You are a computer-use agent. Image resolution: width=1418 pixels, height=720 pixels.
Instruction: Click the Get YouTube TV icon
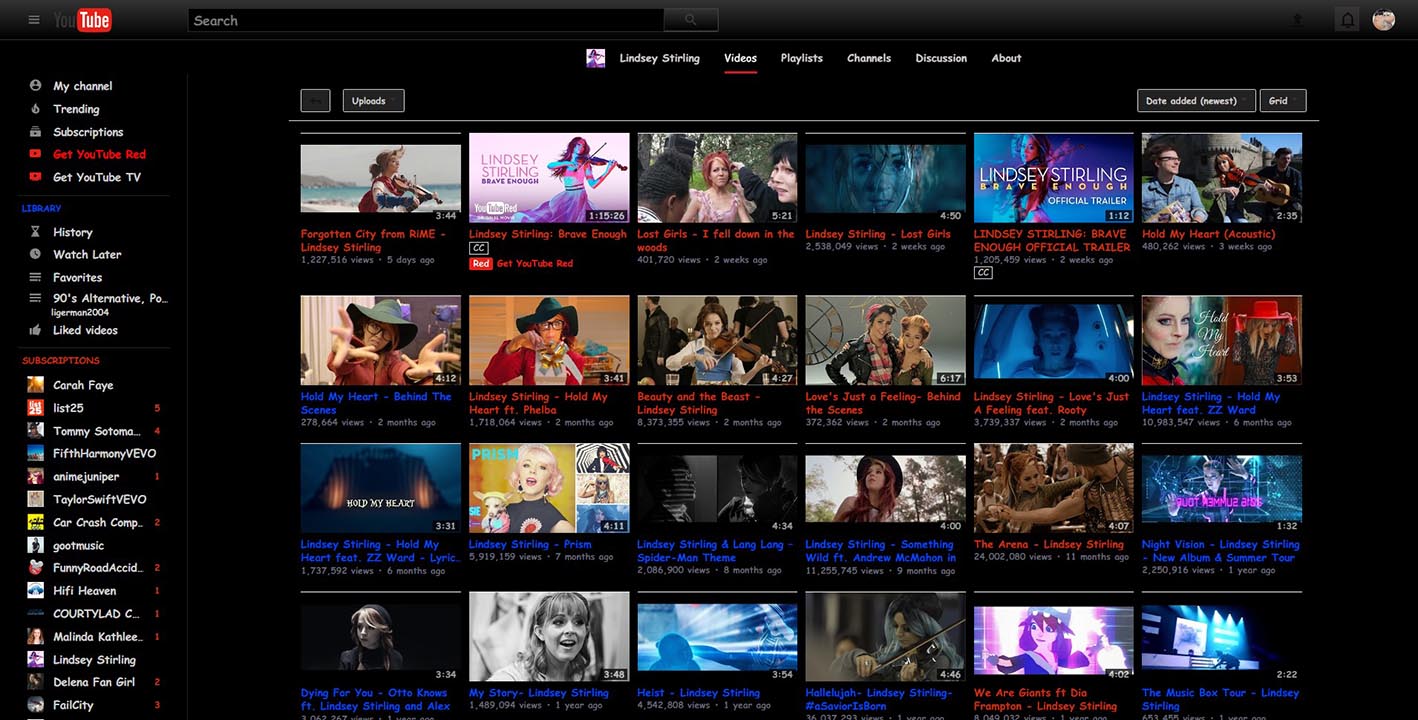click(36, 177)
